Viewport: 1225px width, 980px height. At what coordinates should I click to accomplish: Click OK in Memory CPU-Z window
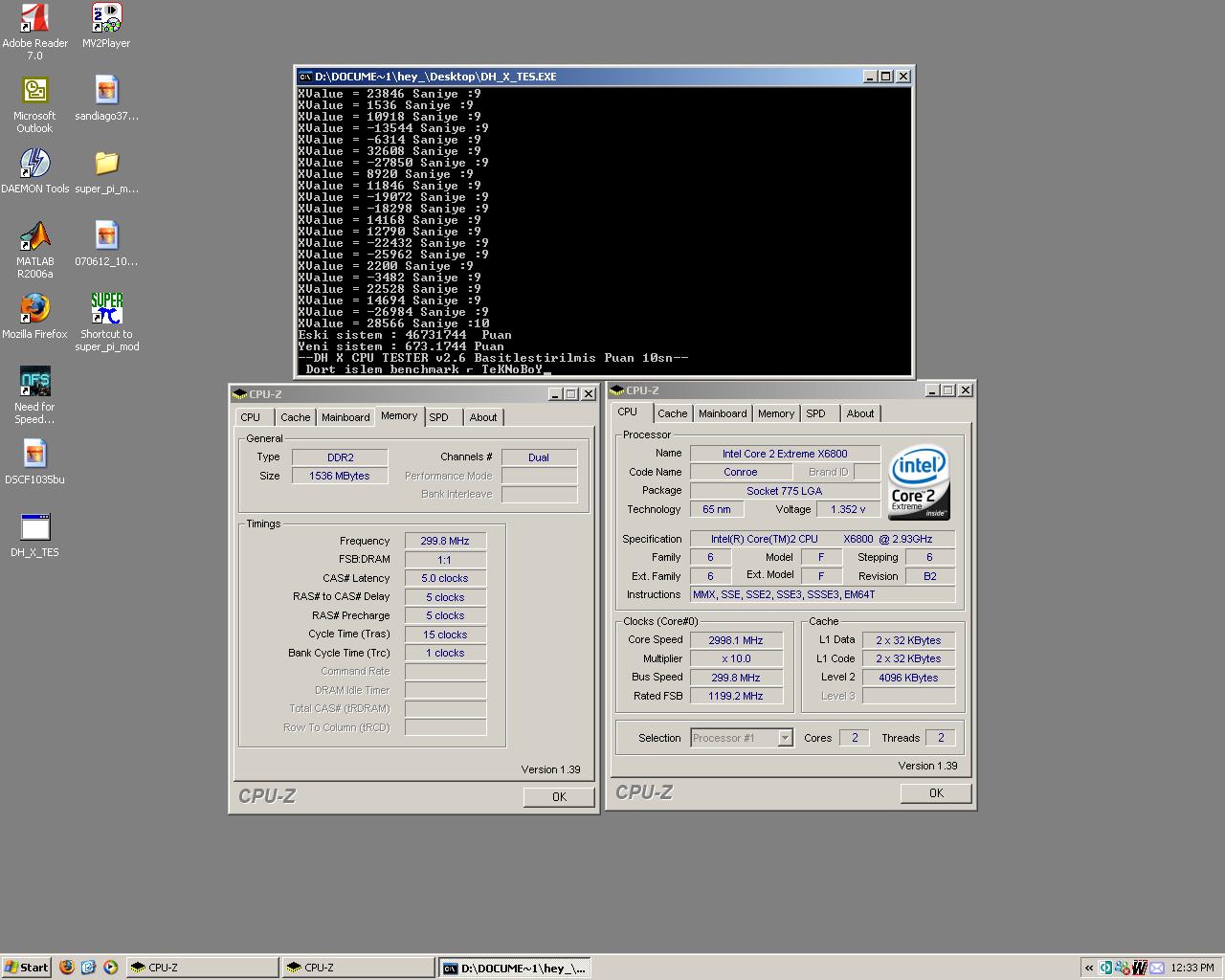(x=559, y=796)
